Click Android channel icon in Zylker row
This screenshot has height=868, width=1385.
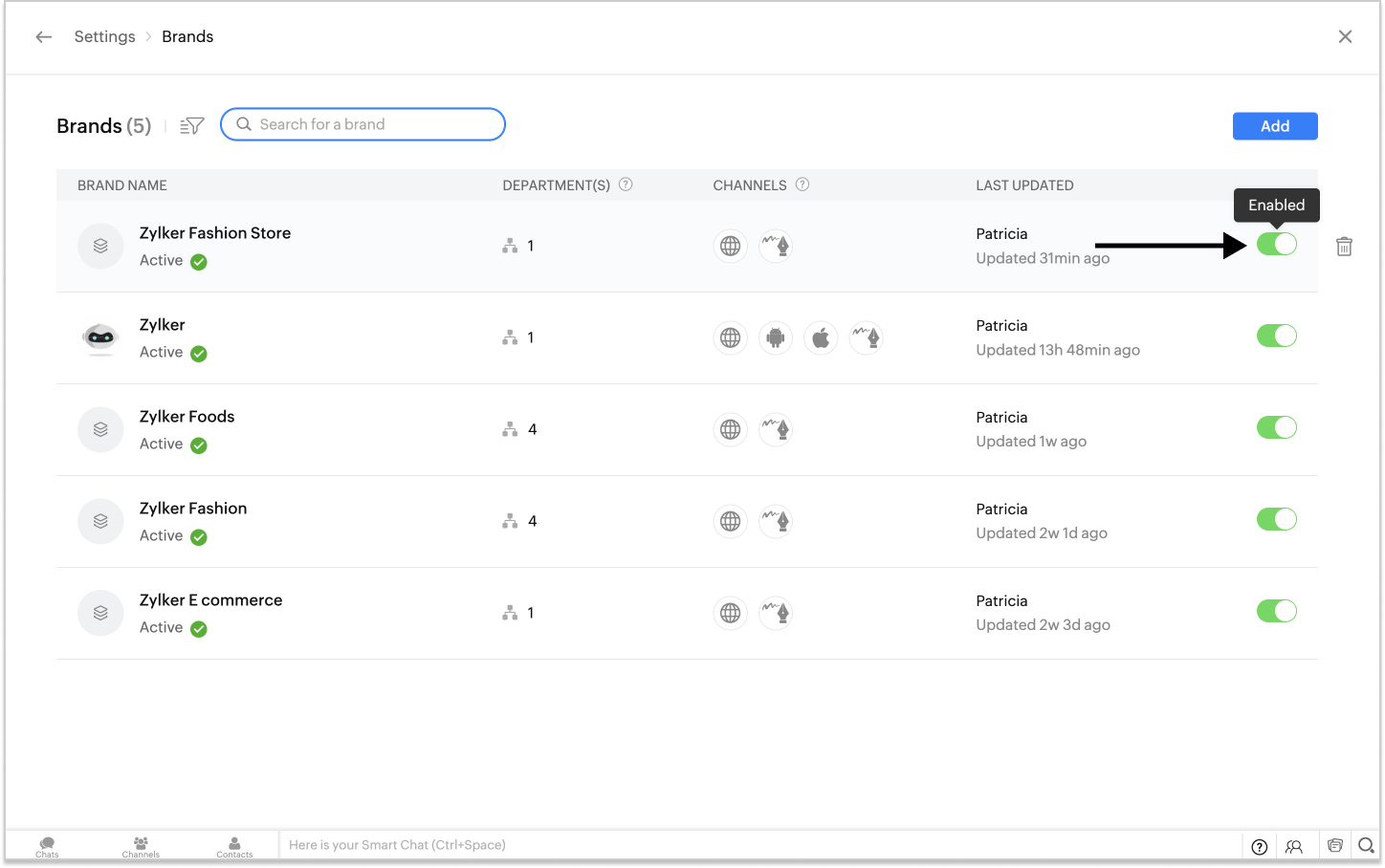776,337
